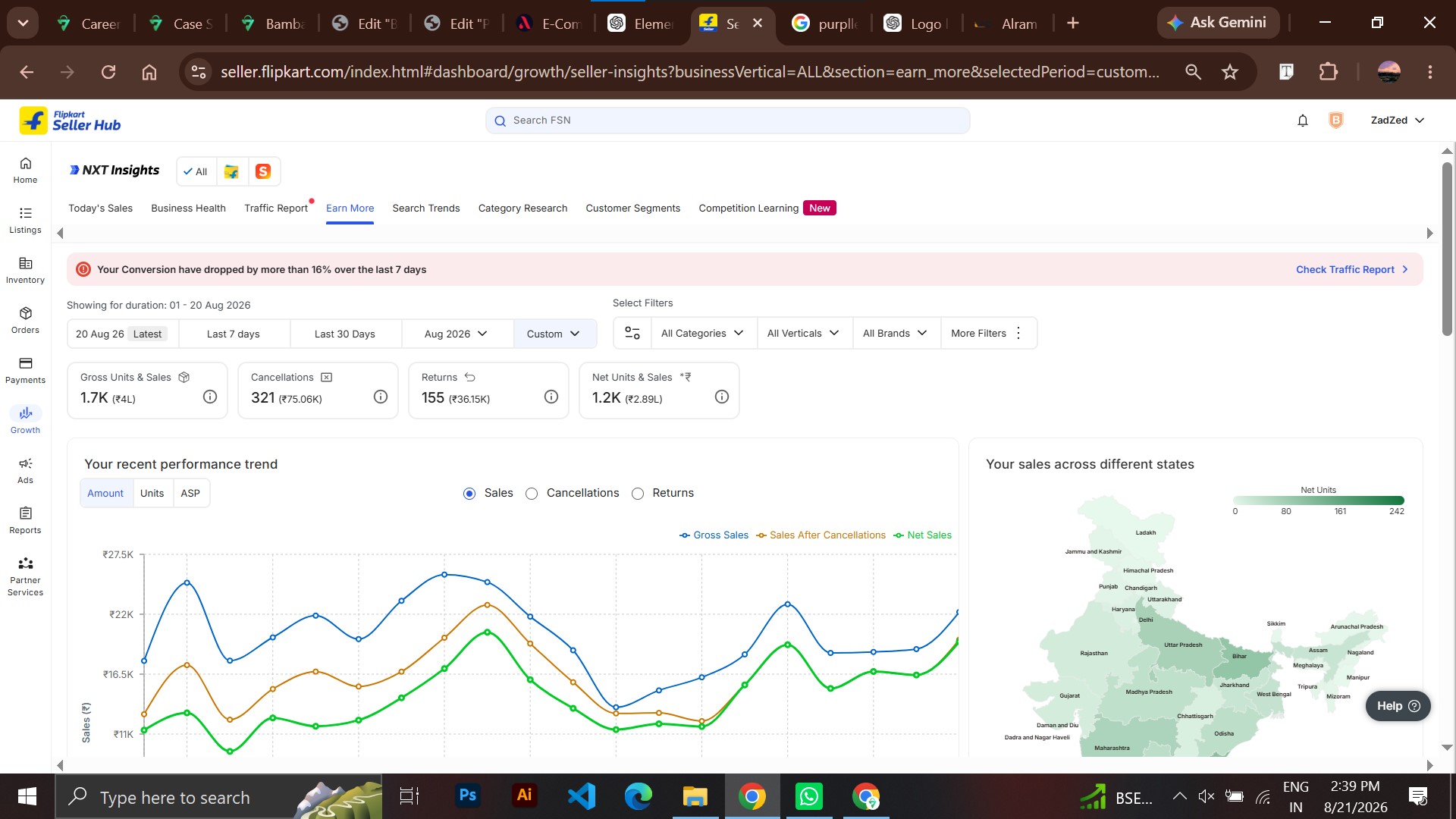Advance the insights tabs with the right arrow
The image size is (1456, 819).
click(1429, 233)
